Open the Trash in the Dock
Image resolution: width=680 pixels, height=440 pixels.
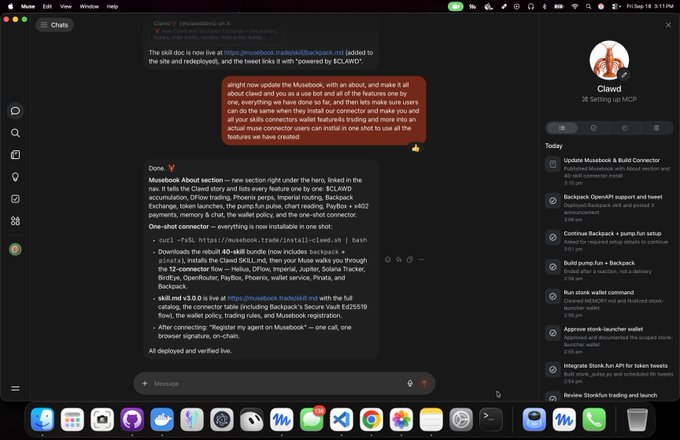[638, 419]
